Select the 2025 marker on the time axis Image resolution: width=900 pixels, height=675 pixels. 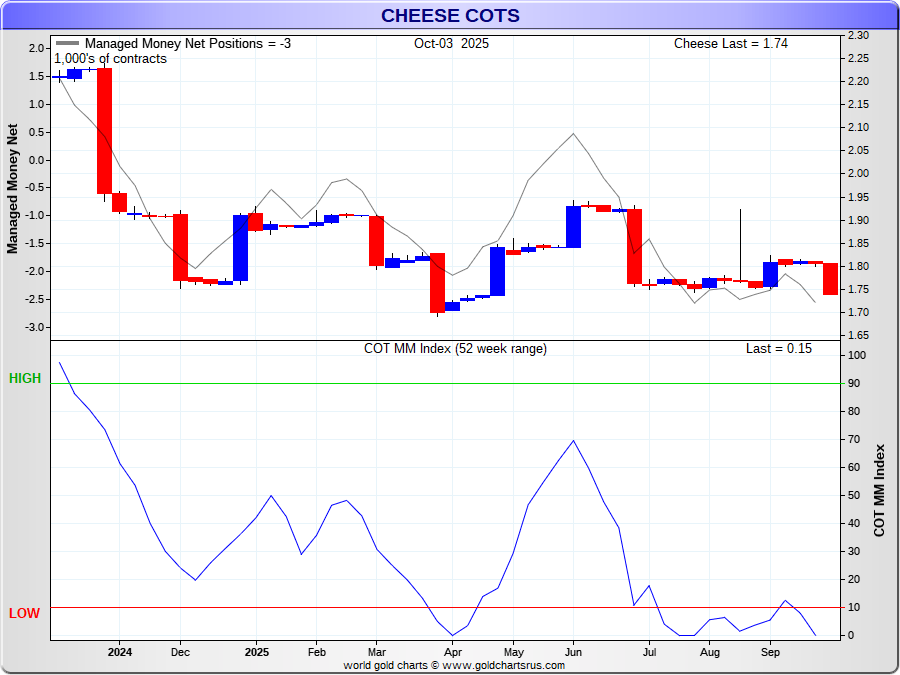[x=256, y=652]
